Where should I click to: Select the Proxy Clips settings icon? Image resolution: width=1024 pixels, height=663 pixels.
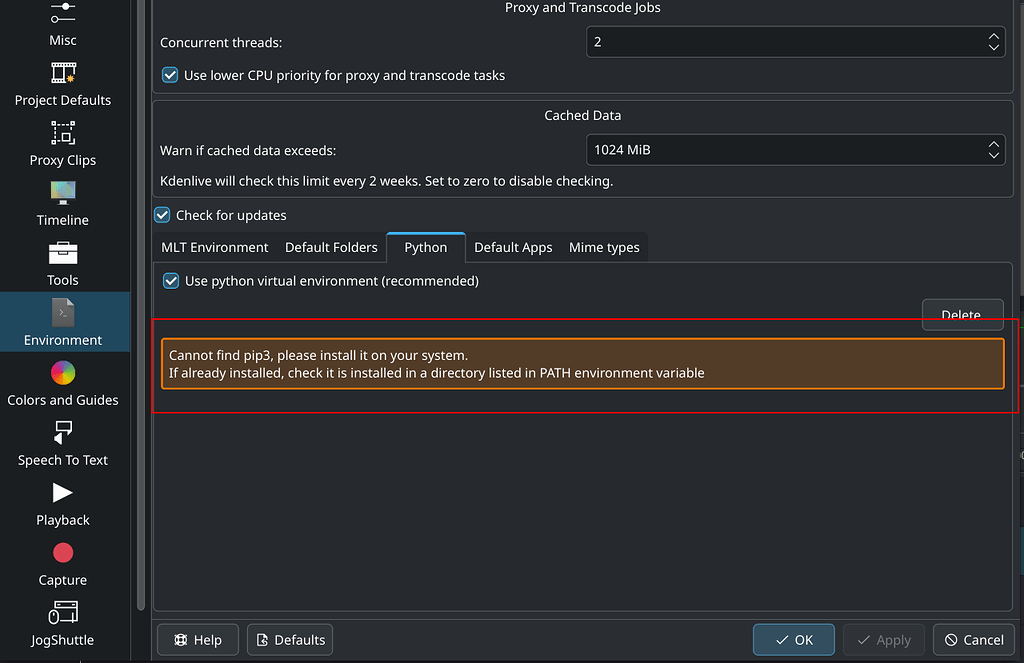62,132
